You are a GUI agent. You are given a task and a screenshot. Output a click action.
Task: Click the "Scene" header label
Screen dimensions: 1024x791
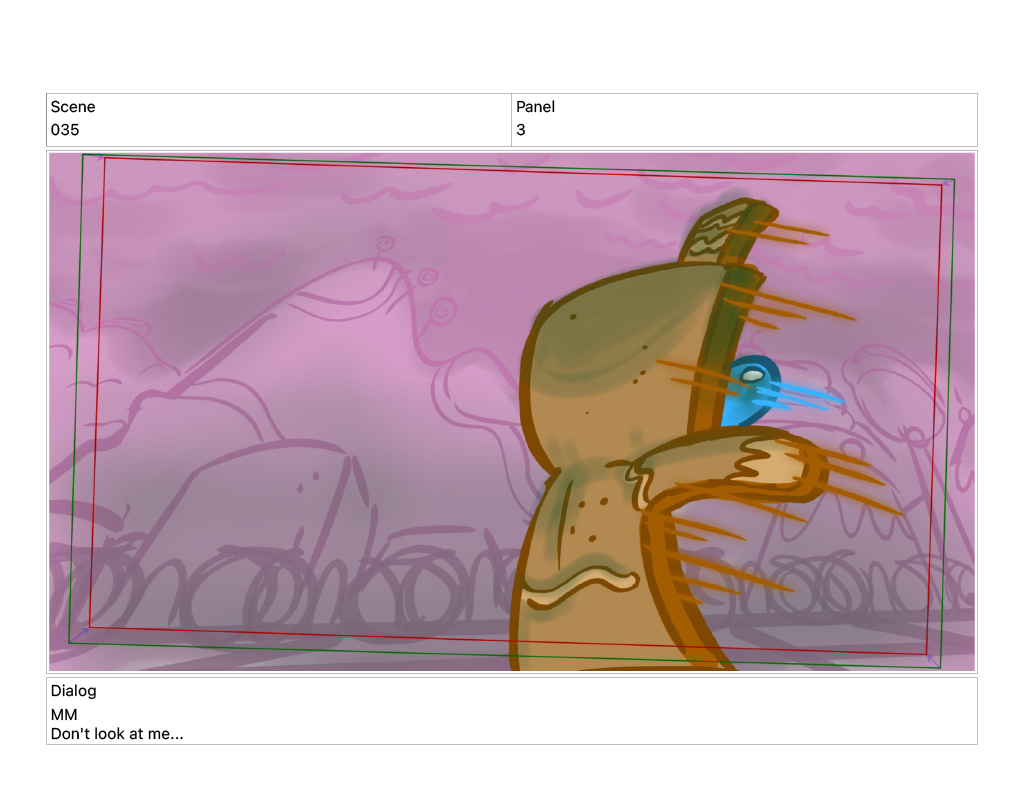(x=73, y=107)
